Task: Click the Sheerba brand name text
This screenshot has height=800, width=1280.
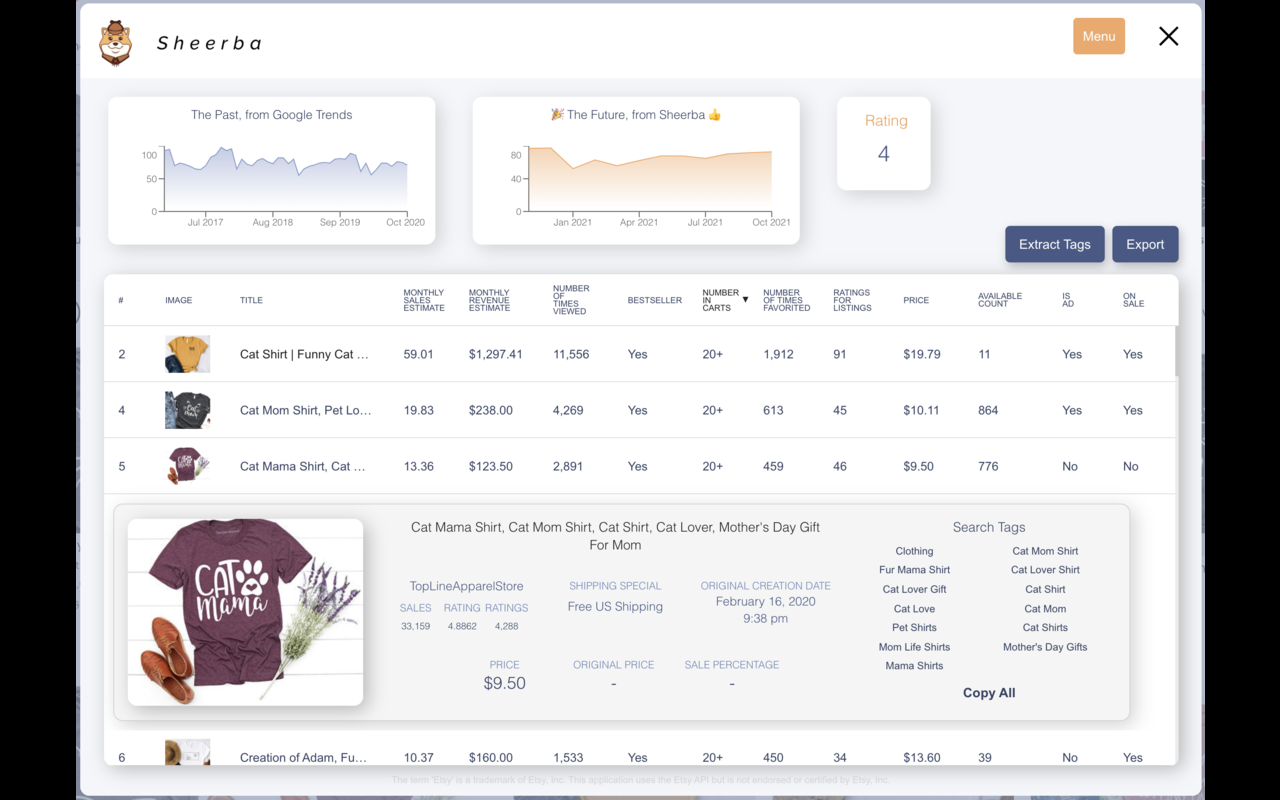Action: click(x=210, y=43)
